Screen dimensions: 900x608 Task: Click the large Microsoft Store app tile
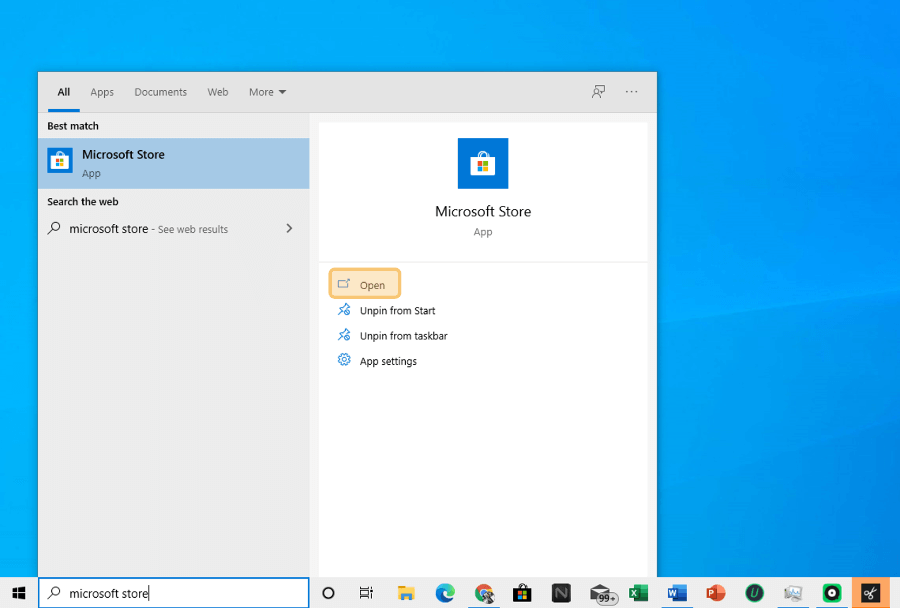(x=483, y=163)
